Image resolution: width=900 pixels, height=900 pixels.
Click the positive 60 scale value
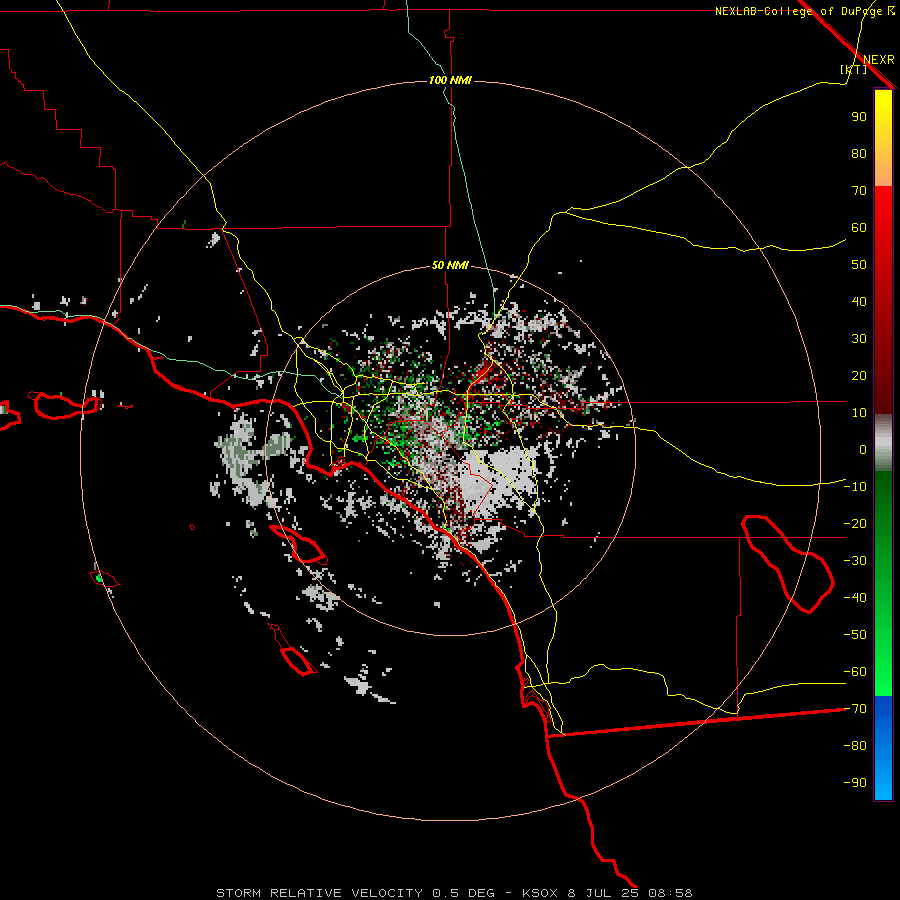coord(859,227)
